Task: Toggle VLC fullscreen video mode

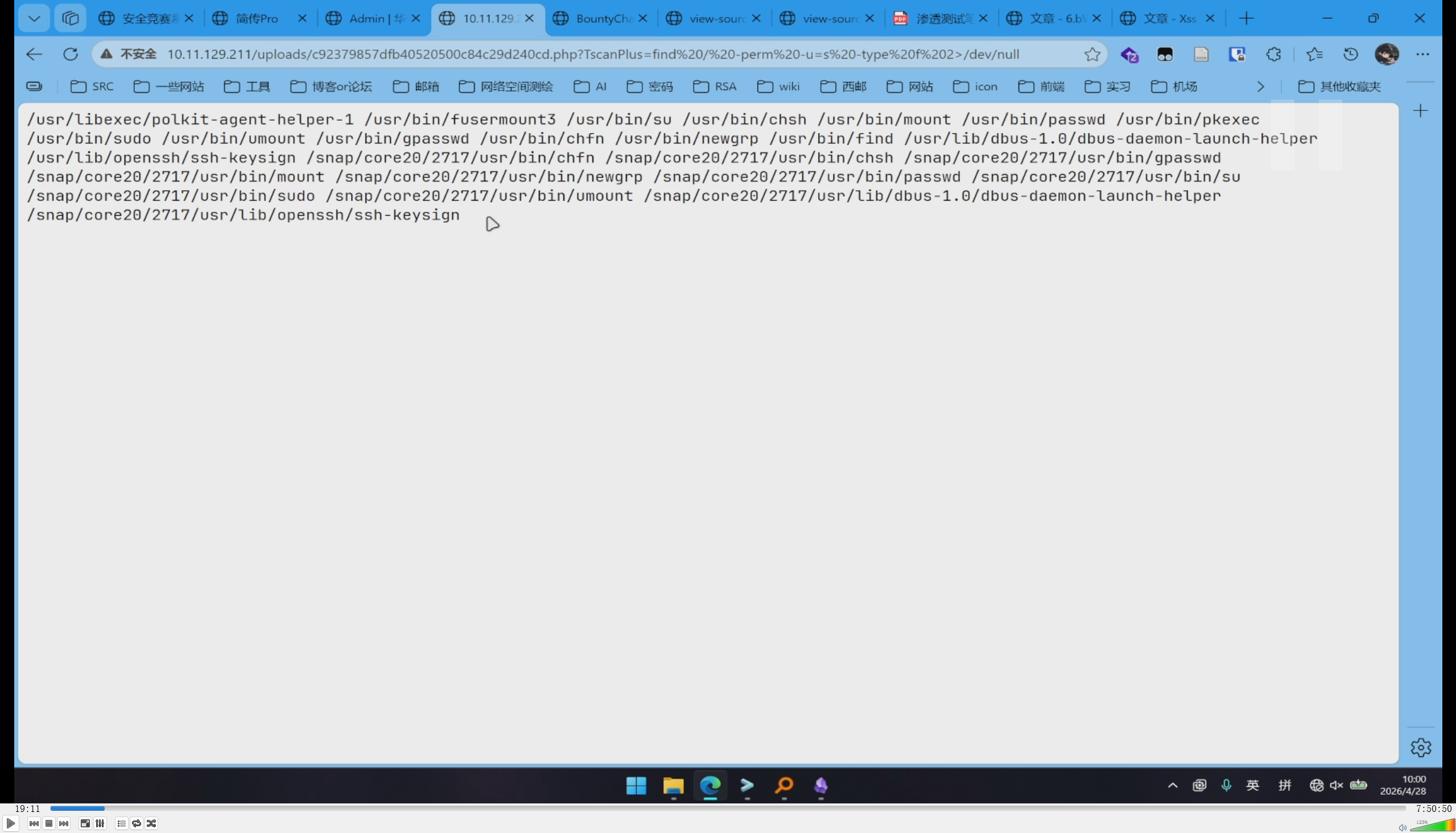Action: (x=85, y=823)
